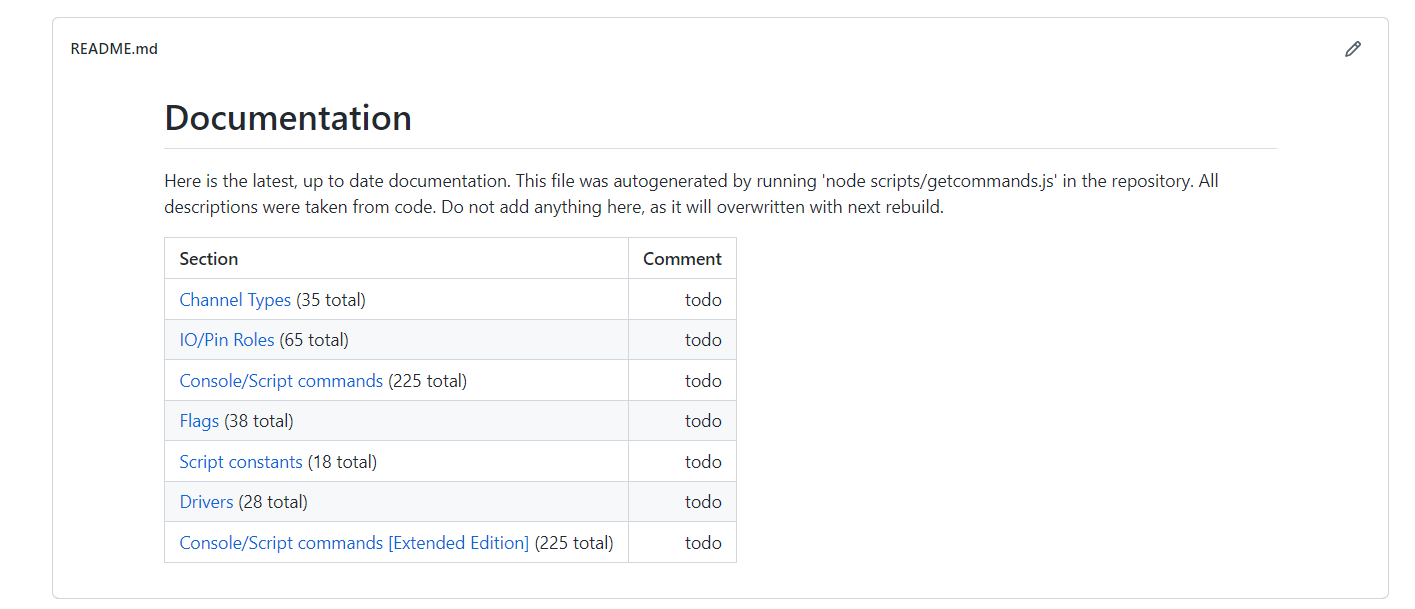Open the IO/Pin Roles link
Image resolution: width=1415 pixels, height=609 pixels.
click(x=227, y=340)
